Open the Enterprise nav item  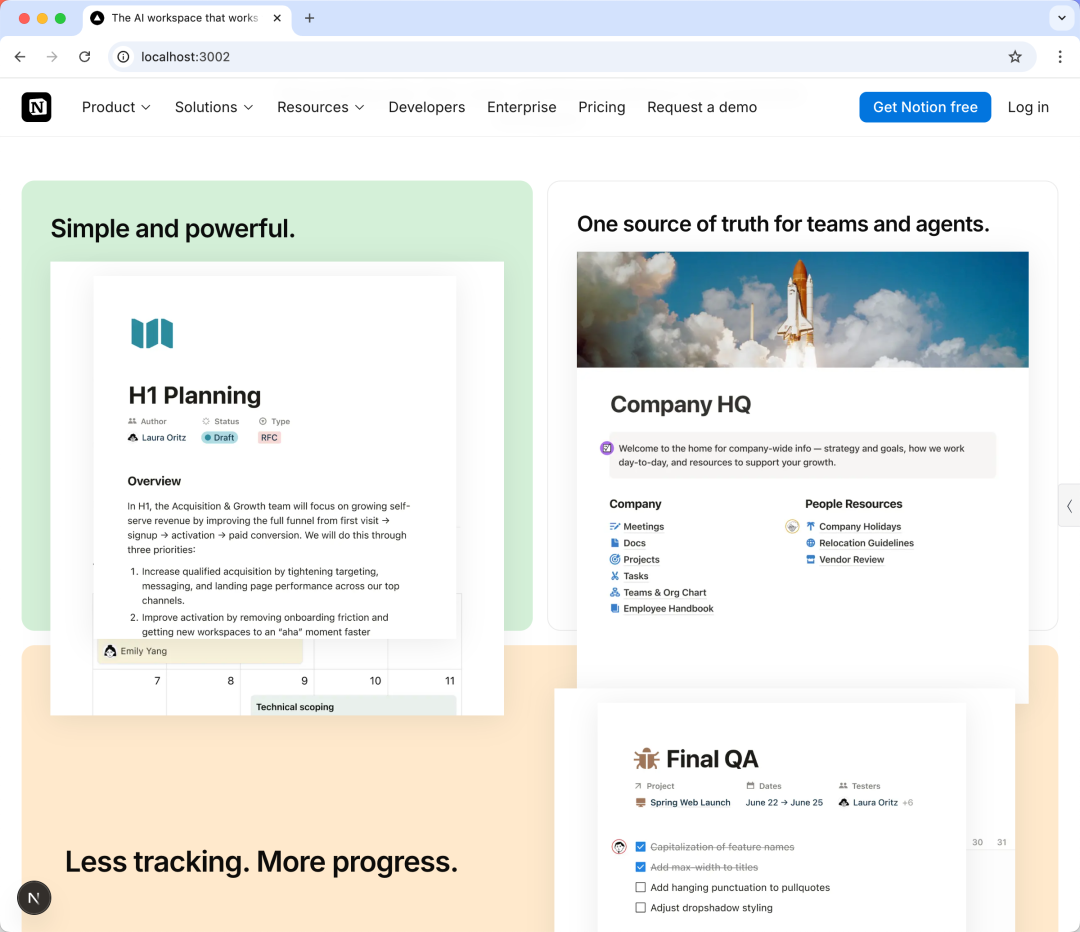pyautogui.click(x=521, y=107)
